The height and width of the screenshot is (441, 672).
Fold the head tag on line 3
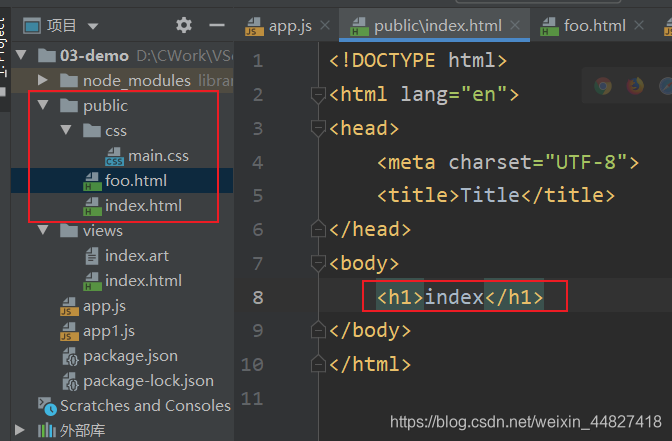click(318, 128)
